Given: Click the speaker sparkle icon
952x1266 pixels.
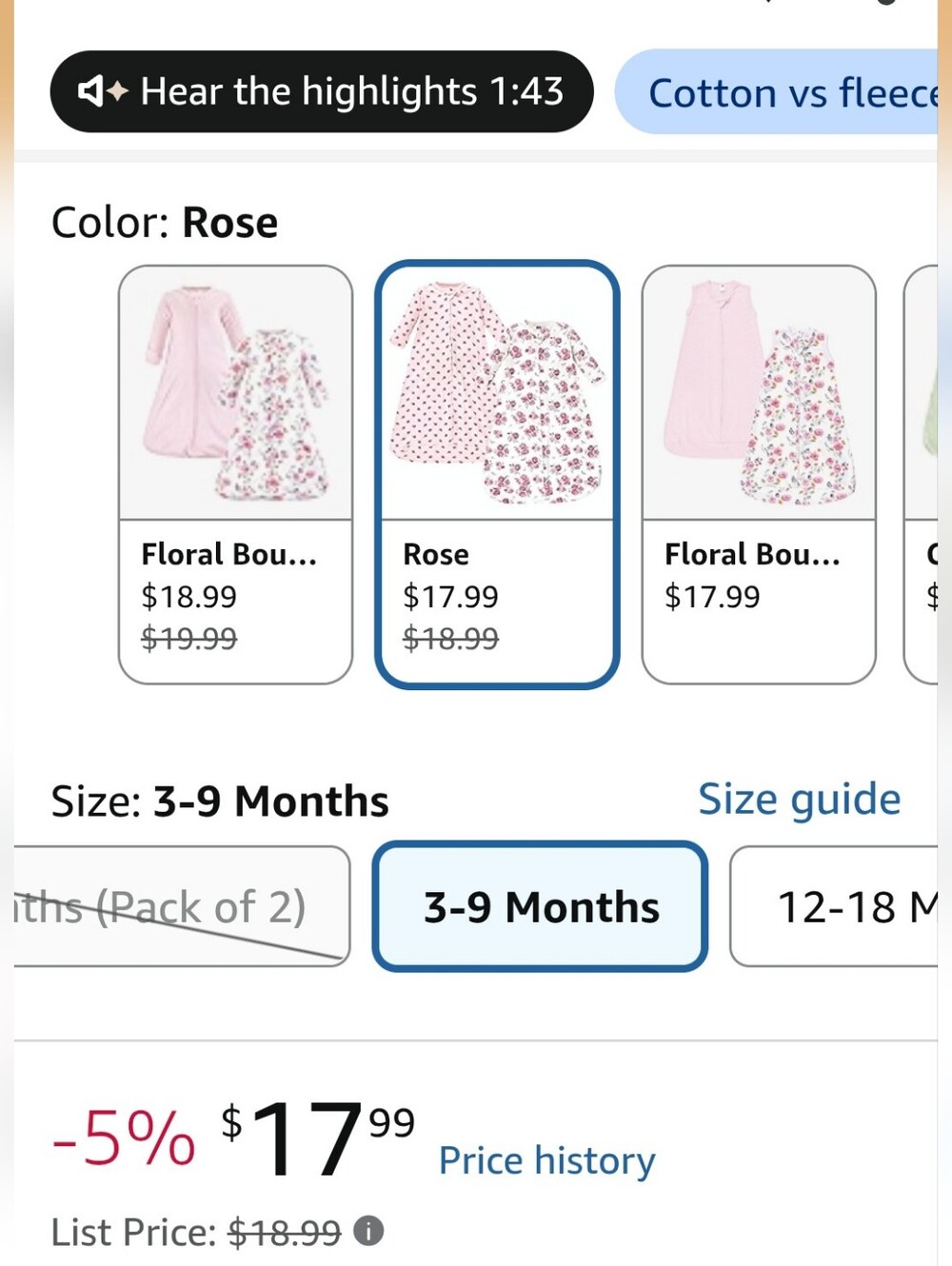Looking at the screenshot, I should 103,91.
